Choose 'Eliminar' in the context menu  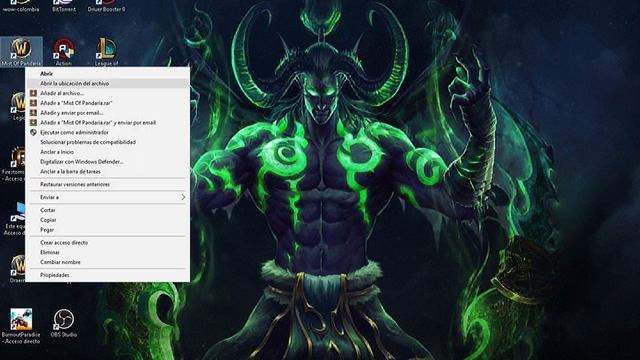(108, 252)
